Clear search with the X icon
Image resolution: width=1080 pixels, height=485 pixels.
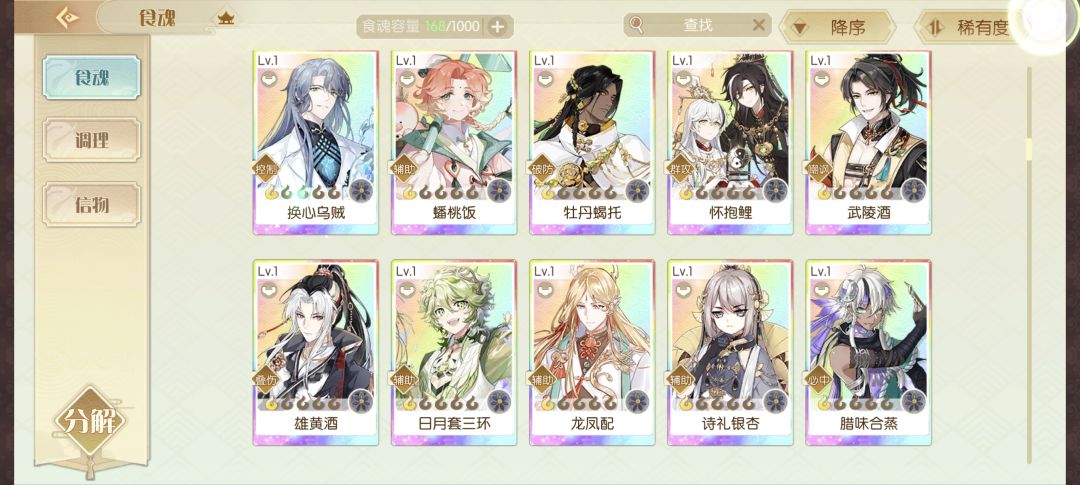758,25
